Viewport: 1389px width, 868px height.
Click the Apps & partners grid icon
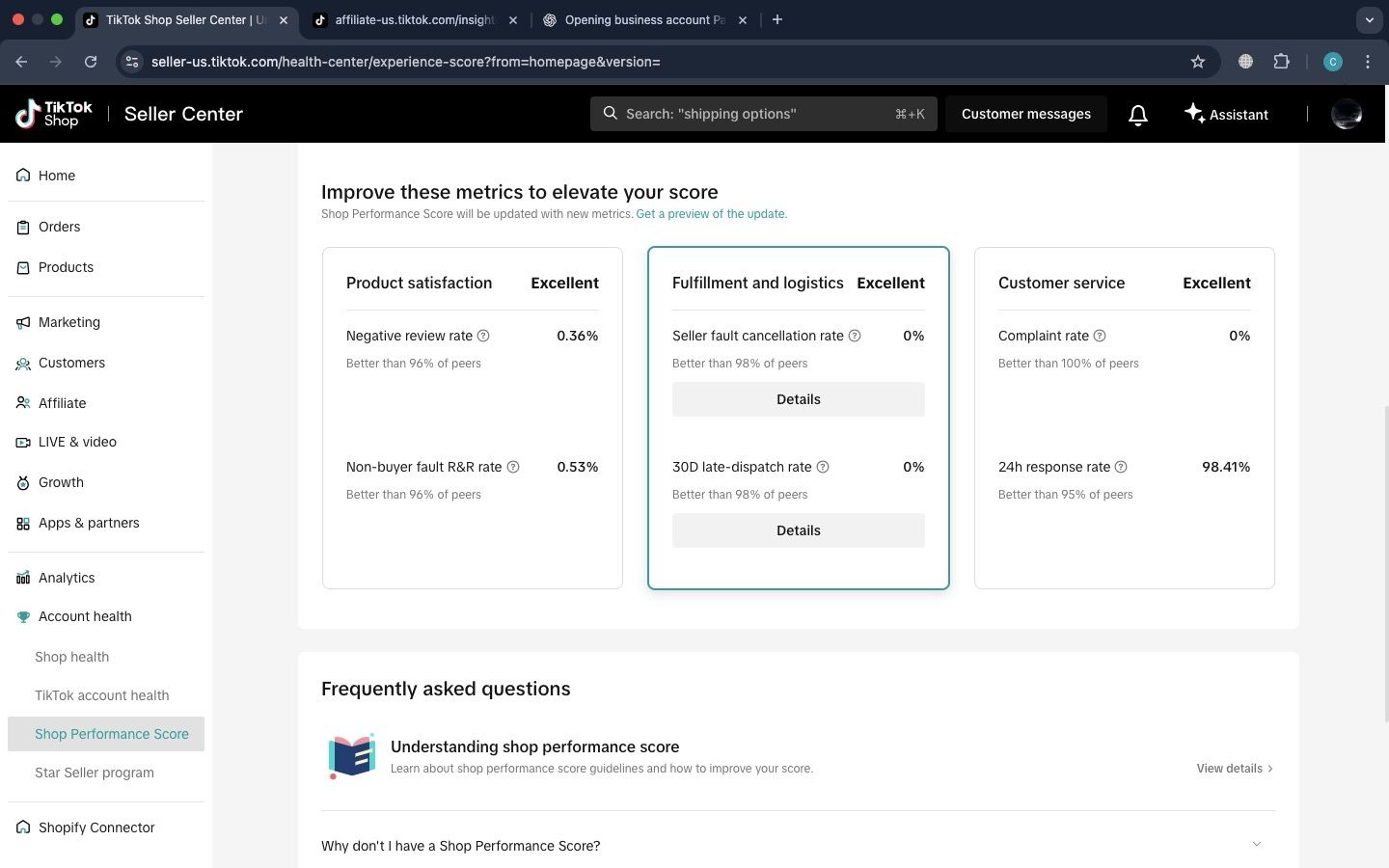pyautogui.click(x=23, y=523)
